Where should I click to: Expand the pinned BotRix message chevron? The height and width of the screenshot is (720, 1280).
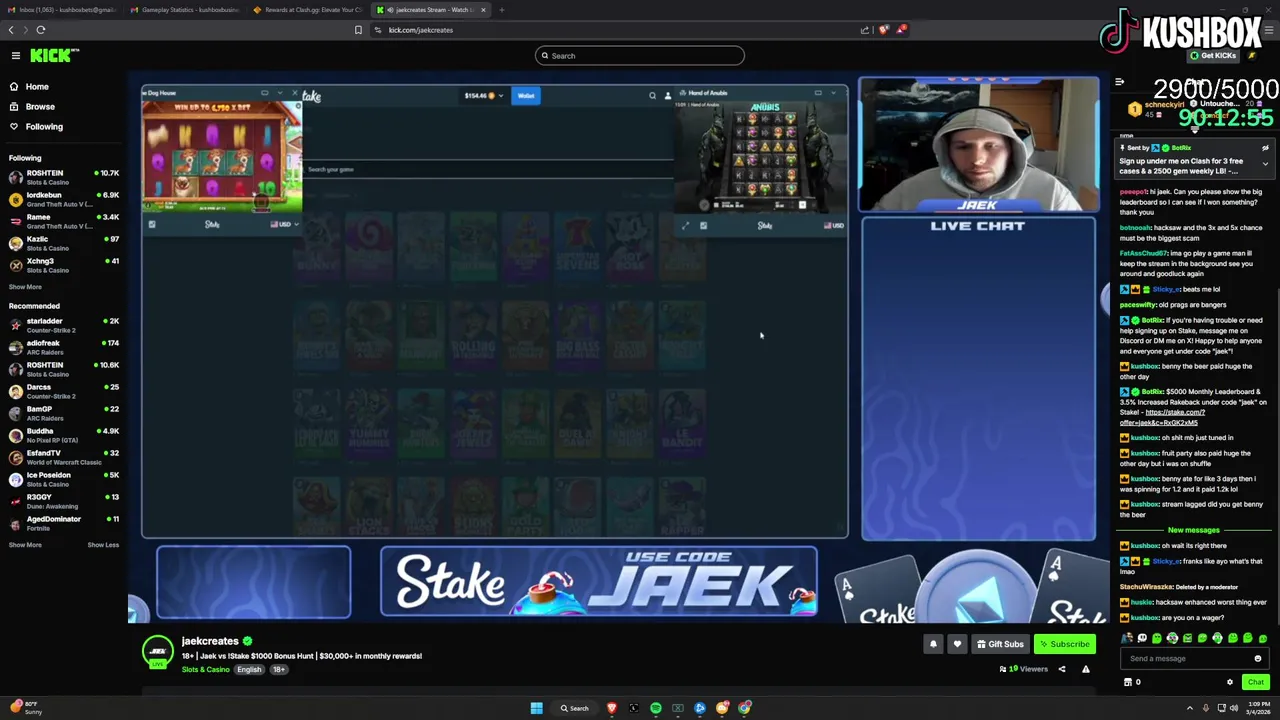pos(1265,163)
